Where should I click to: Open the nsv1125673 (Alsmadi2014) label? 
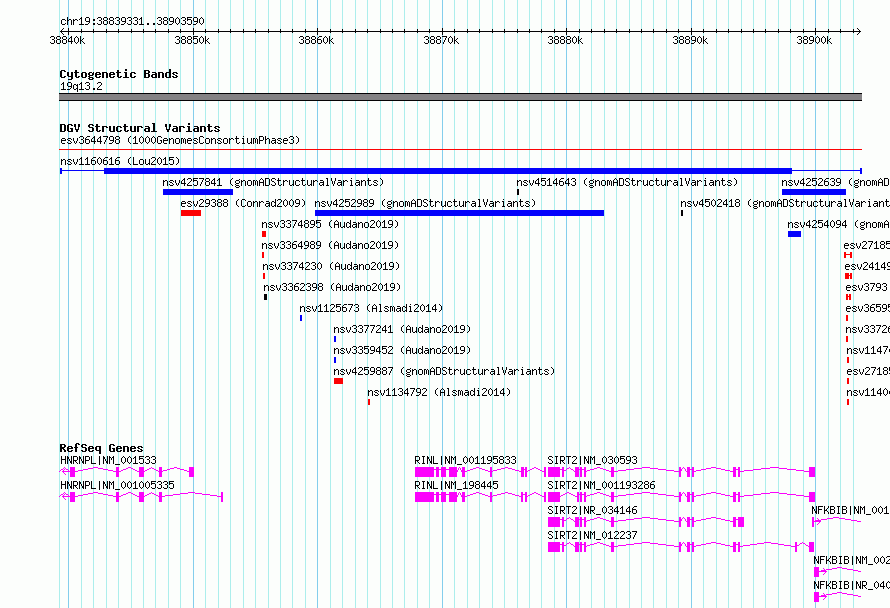point(371,308)
